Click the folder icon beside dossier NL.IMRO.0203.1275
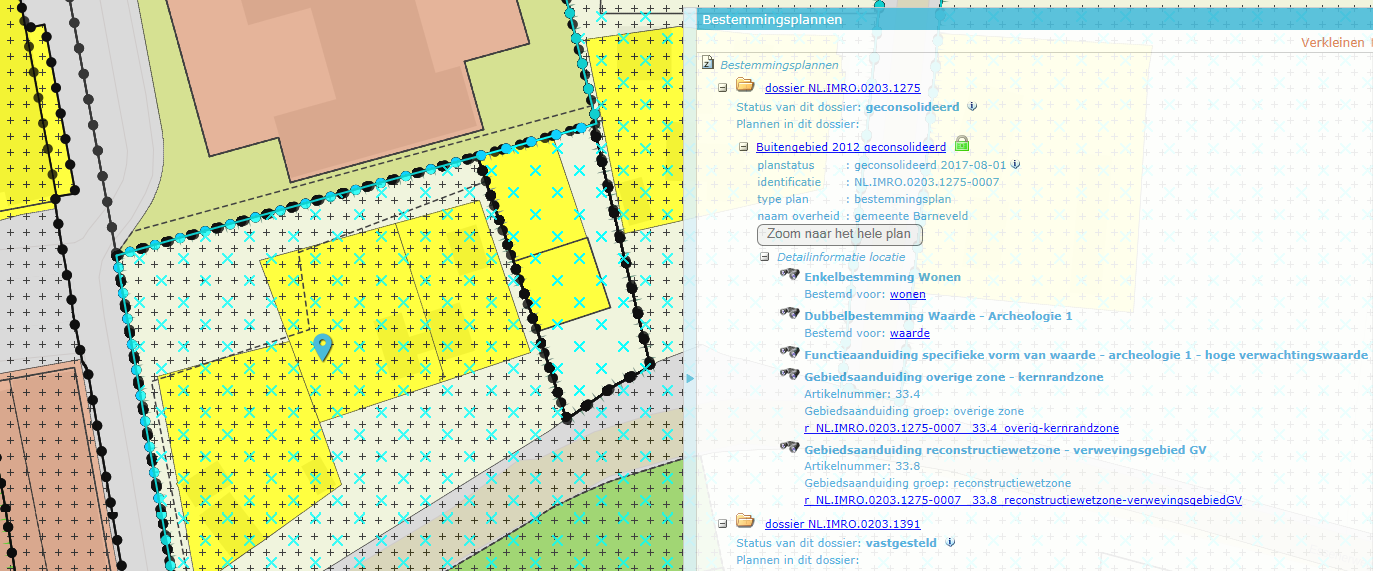1373x571 pixels. coord(745,86)
